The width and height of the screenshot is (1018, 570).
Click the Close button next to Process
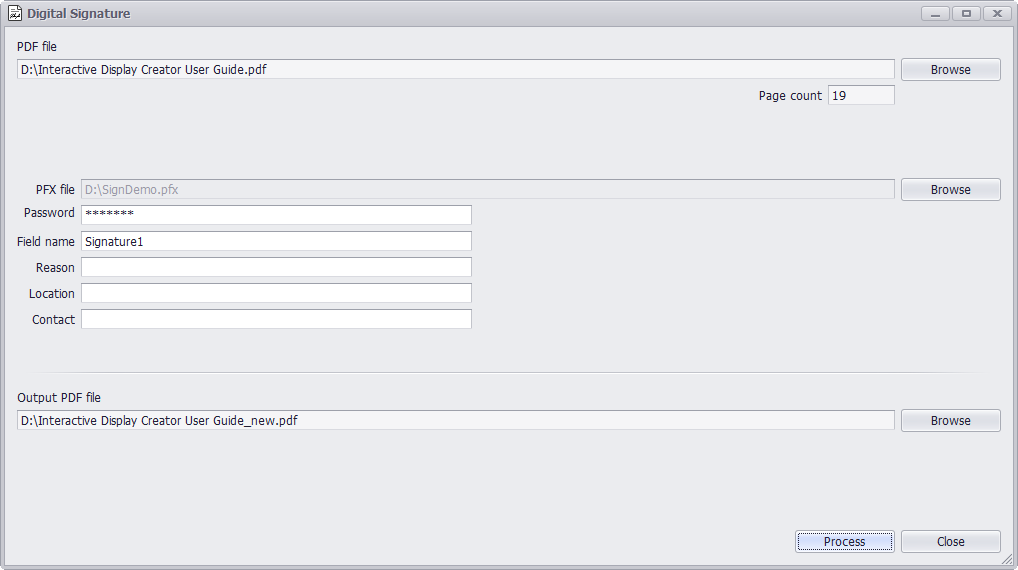[x=950, y=541]
